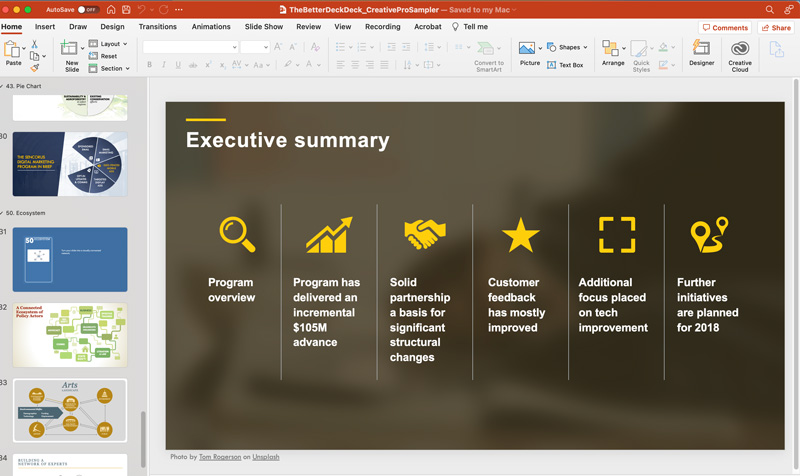Collapse the 50. Ecosystem section
Screen dimensions: 800x476
pos(2,213)
